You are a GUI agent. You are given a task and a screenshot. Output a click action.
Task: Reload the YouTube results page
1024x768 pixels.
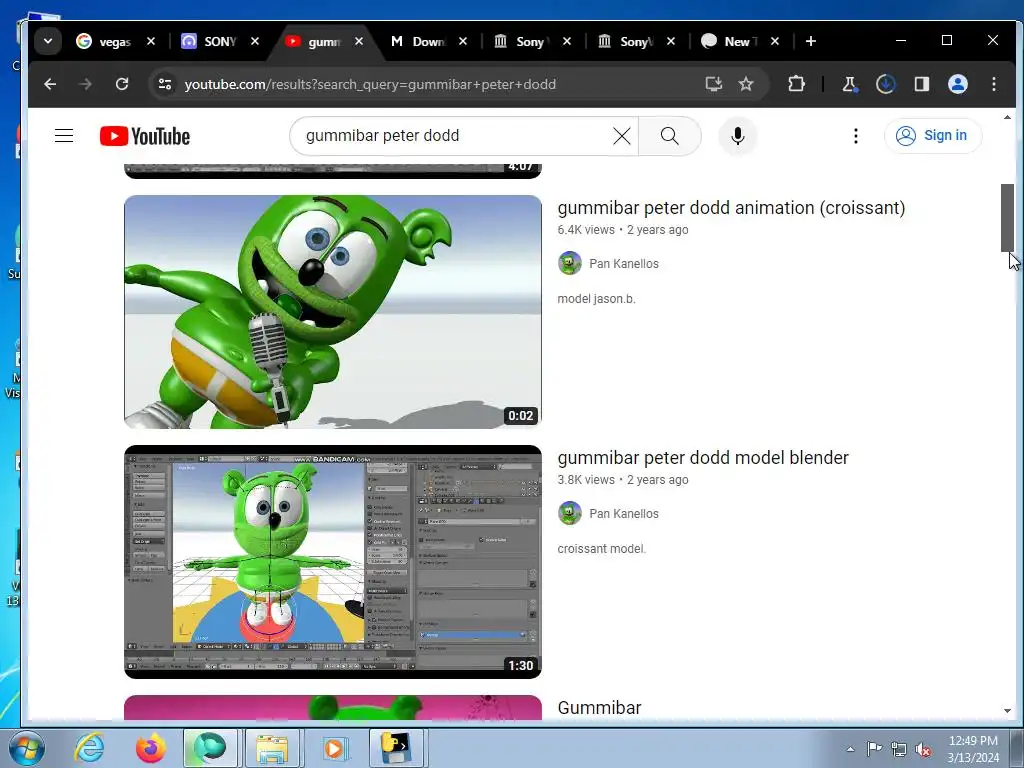[122, 84]
